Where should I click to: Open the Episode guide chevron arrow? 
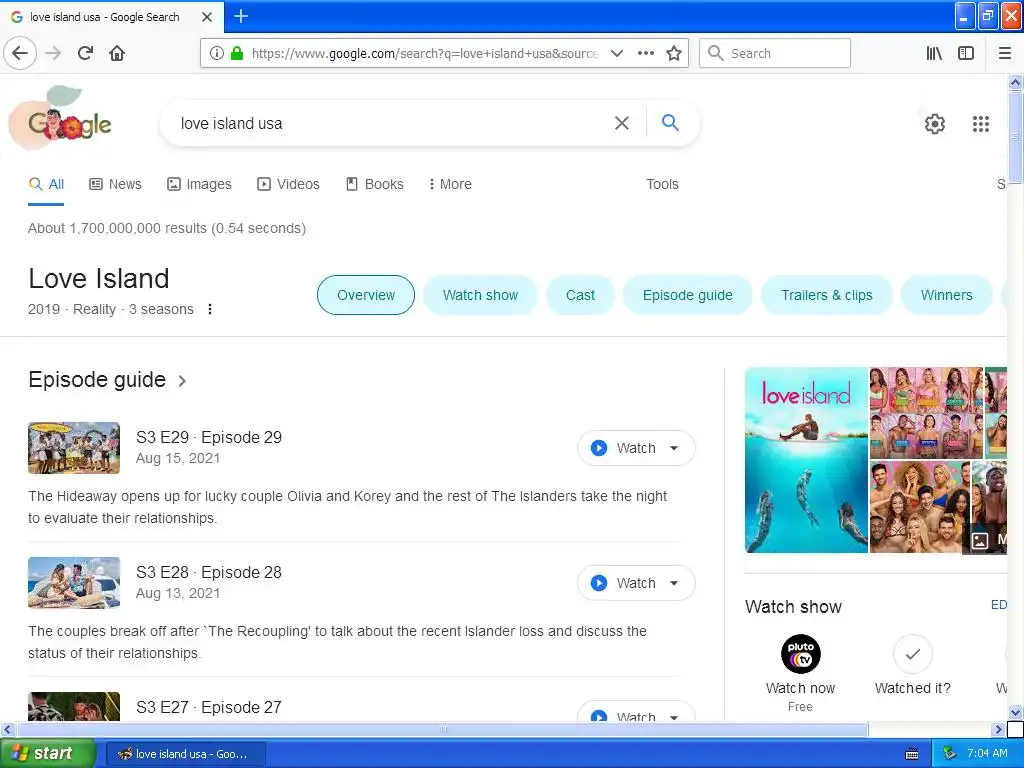tap(182, 381)
